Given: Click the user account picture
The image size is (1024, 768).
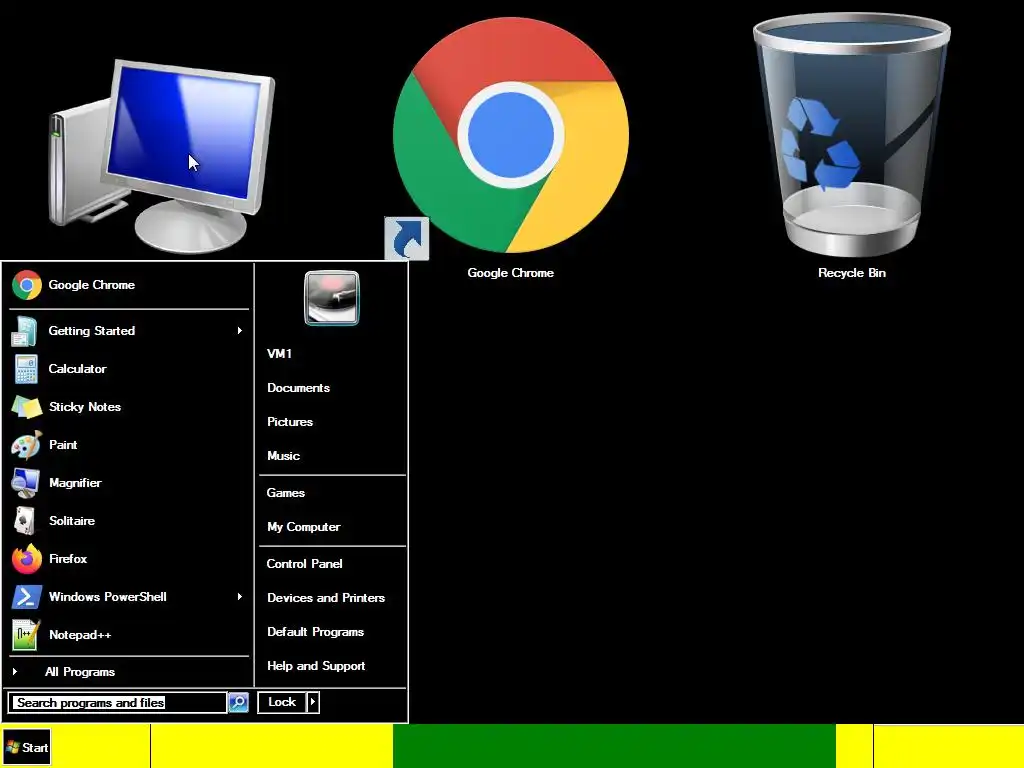Looking at the screenshot, I should pyautogui.click(x=332, y=298).
